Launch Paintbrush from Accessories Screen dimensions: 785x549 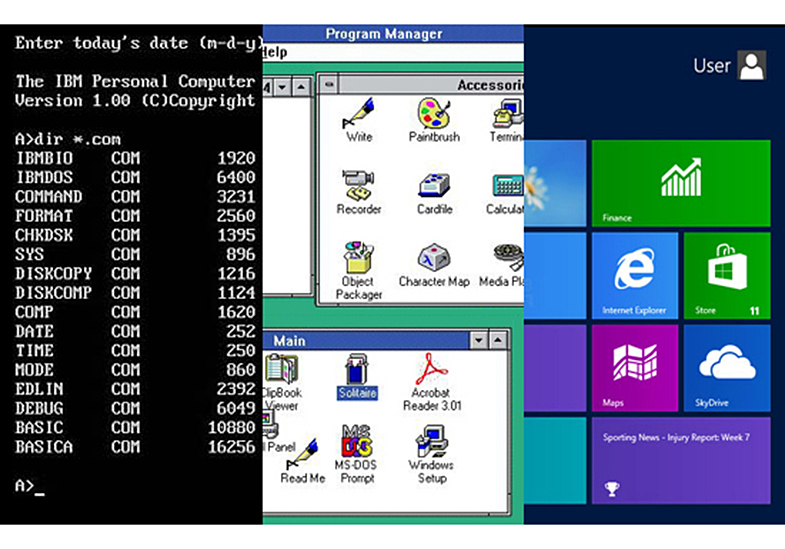coord(434,120)
